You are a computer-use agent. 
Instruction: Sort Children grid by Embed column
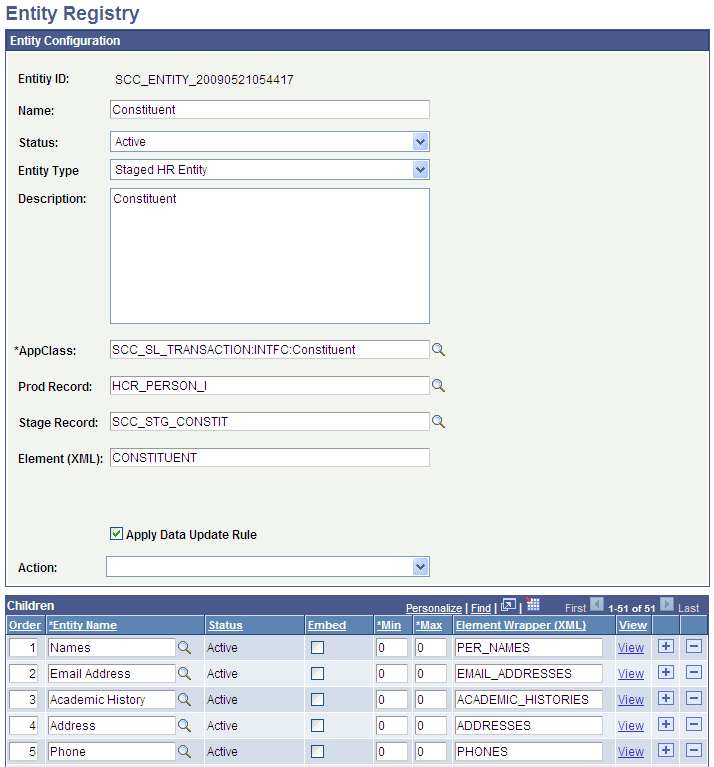click(327, 625)
